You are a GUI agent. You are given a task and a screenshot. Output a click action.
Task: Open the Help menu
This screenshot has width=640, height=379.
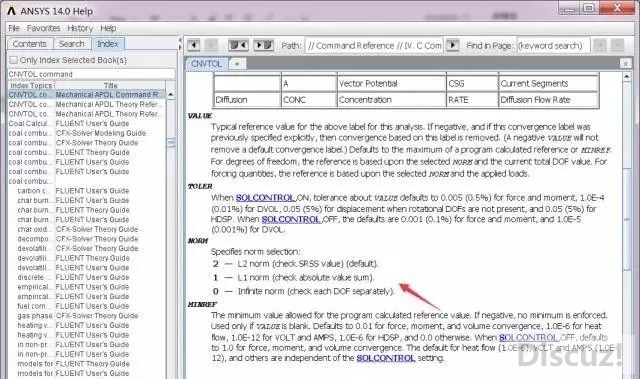[108, 28]
